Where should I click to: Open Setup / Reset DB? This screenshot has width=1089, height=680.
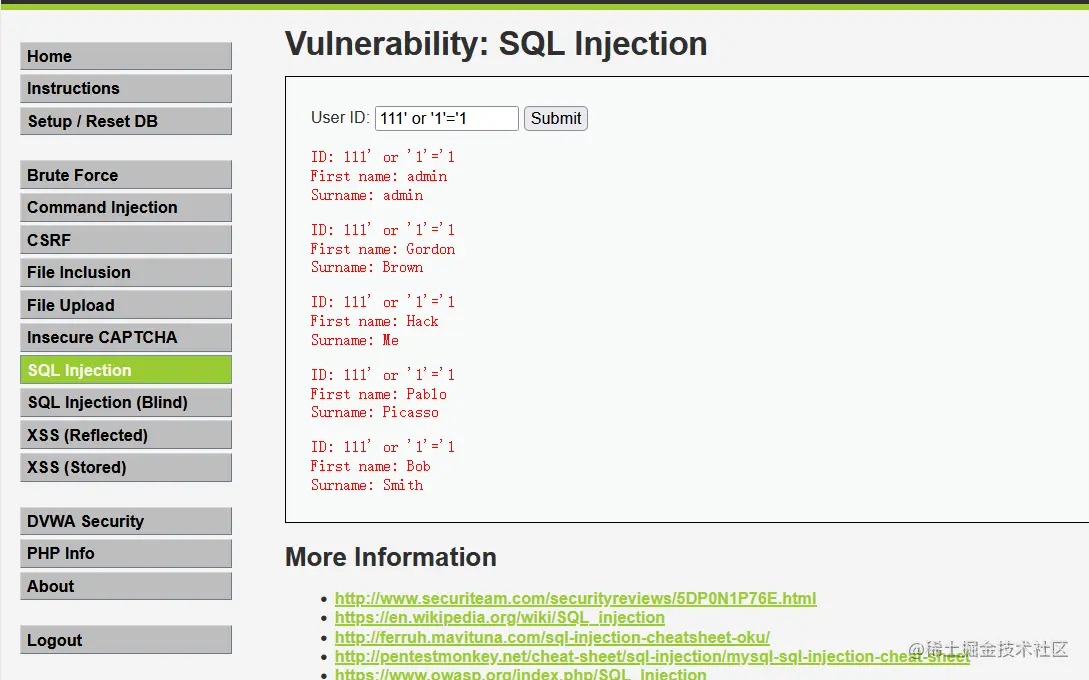click(126, 121)
